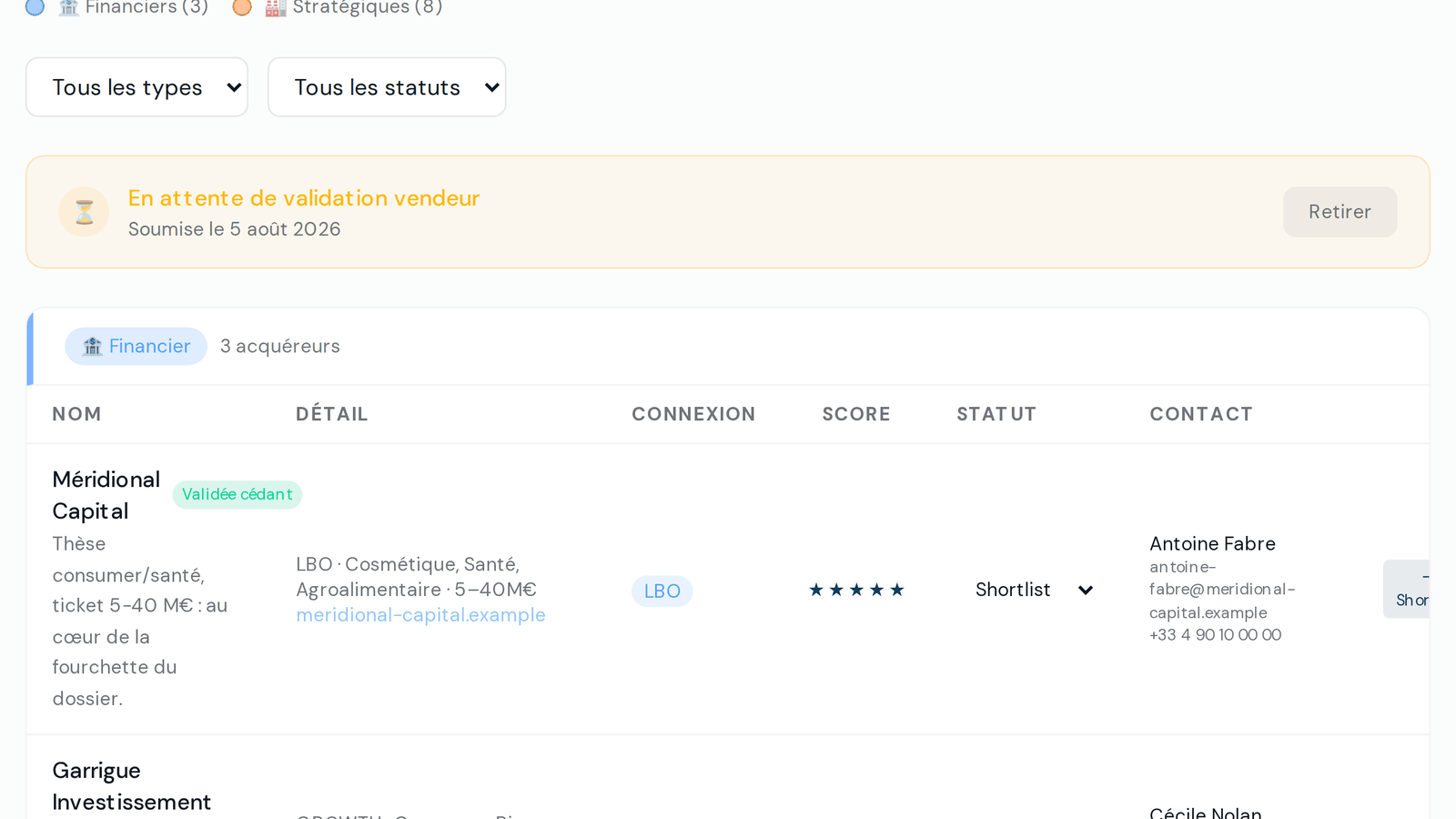The image size is (1456, 819).
Task: Click the "3 acquéreurs" count label
Action: (280, 347)
